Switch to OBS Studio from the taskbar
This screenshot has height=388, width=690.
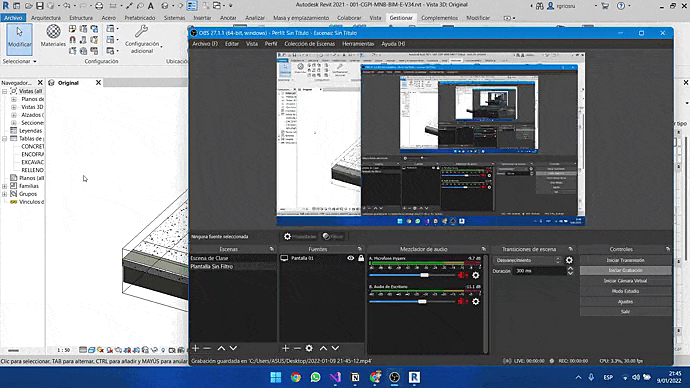[395, 377]
